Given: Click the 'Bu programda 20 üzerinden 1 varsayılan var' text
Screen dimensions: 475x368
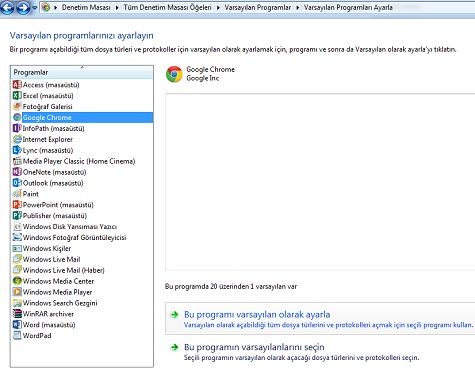Looking at the screenshot, I should click(x=231, y=286).
